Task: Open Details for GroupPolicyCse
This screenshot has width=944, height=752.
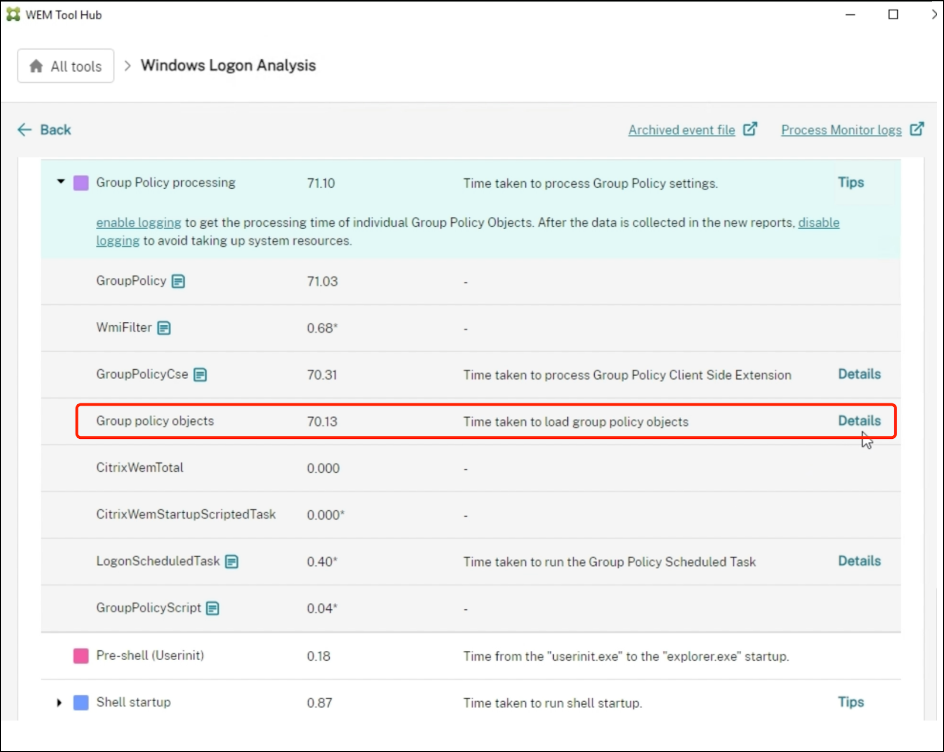Action: tap(859, 374)
